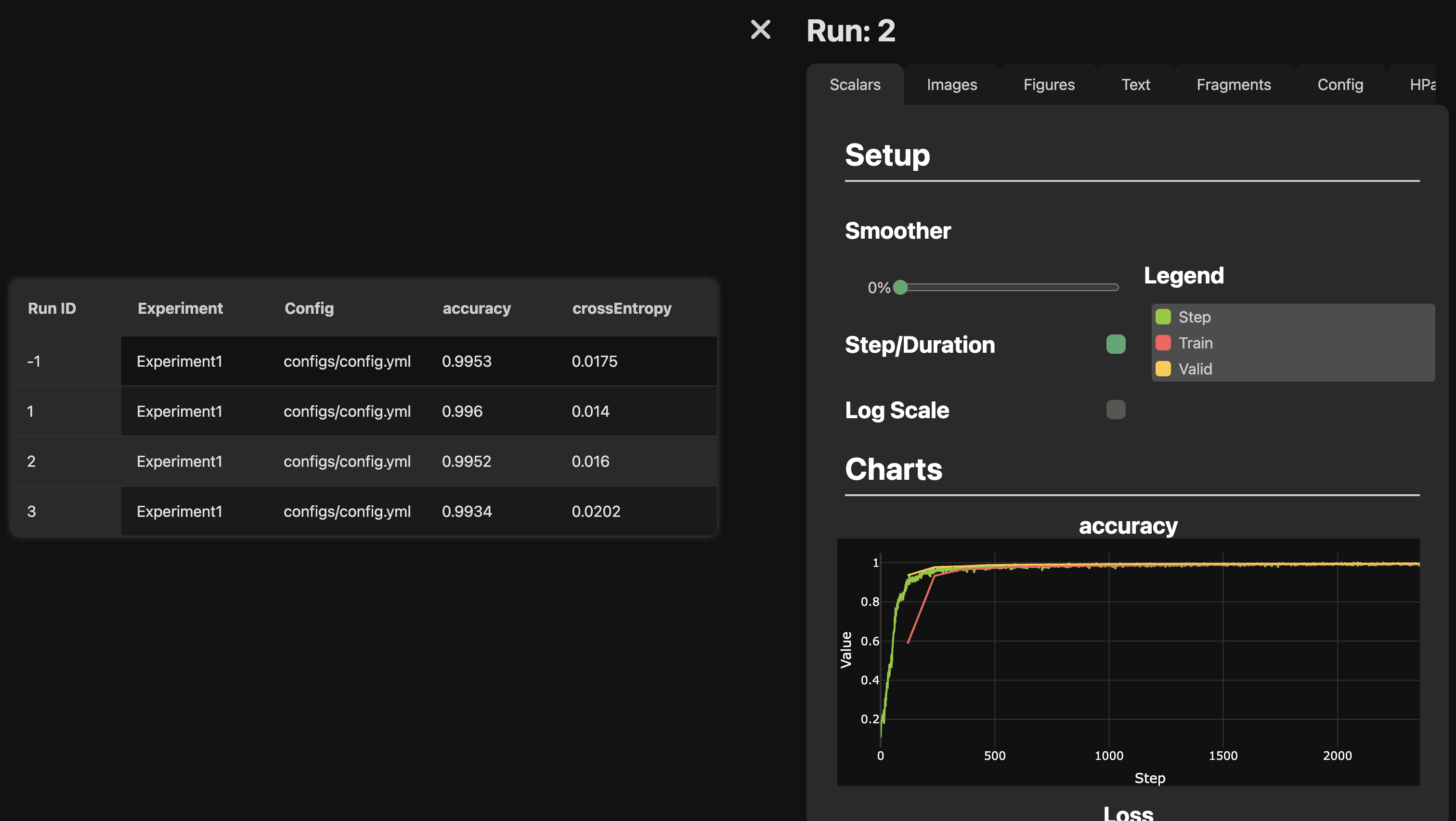The width and height of the screenshot is (1456, 821).
Task: Open the Config tab
Action: (1339, 85)
